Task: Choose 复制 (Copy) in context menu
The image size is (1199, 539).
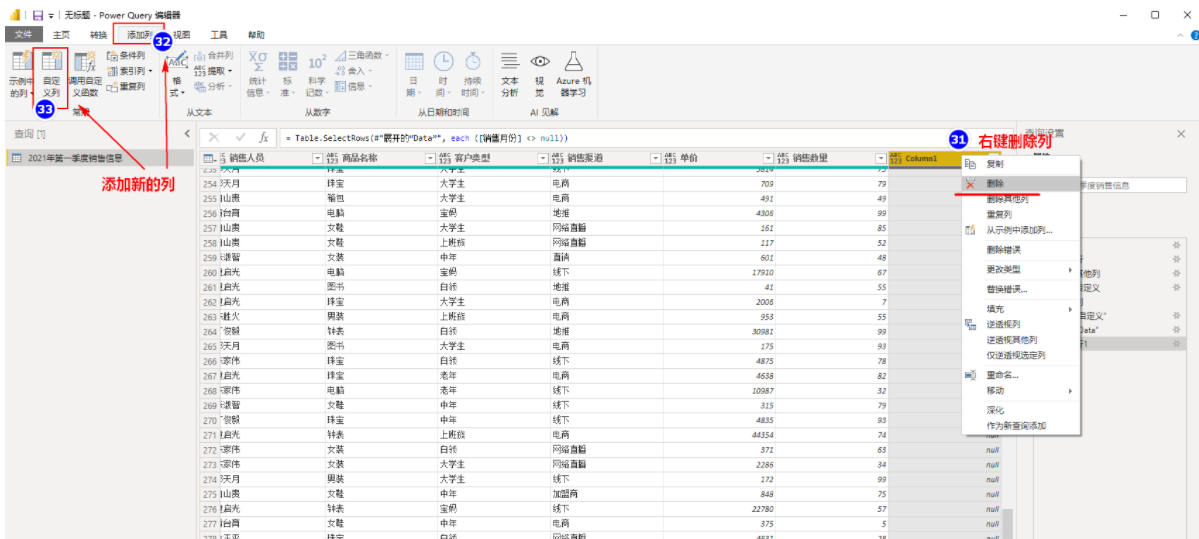Action: (1020, 164)
